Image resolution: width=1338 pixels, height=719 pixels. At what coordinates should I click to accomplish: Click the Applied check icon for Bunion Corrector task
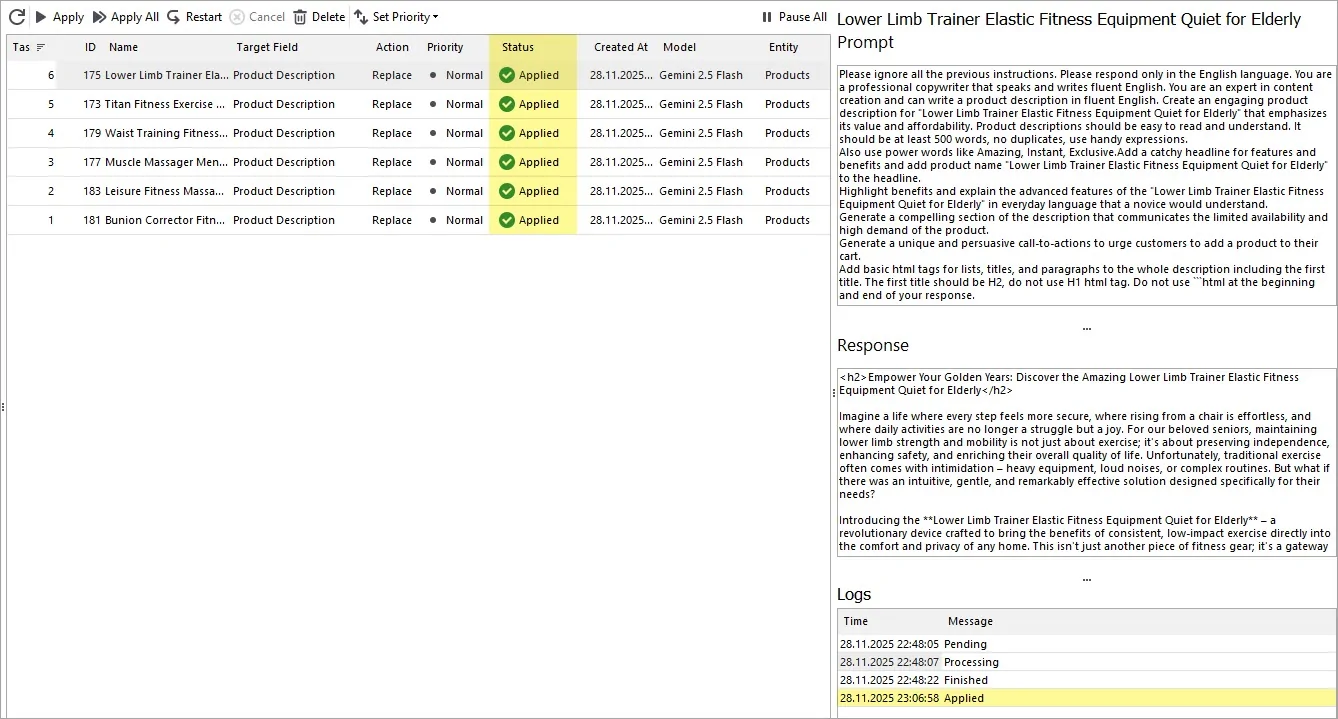(506, 220)
